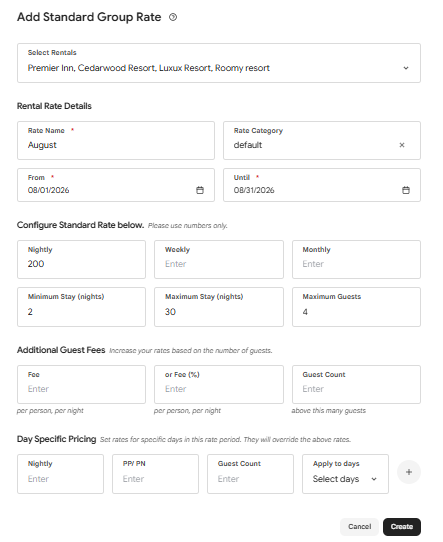This screenshot has width=443, height=542.
Task: Open calendar picker for From date
Action: [200, 190]
